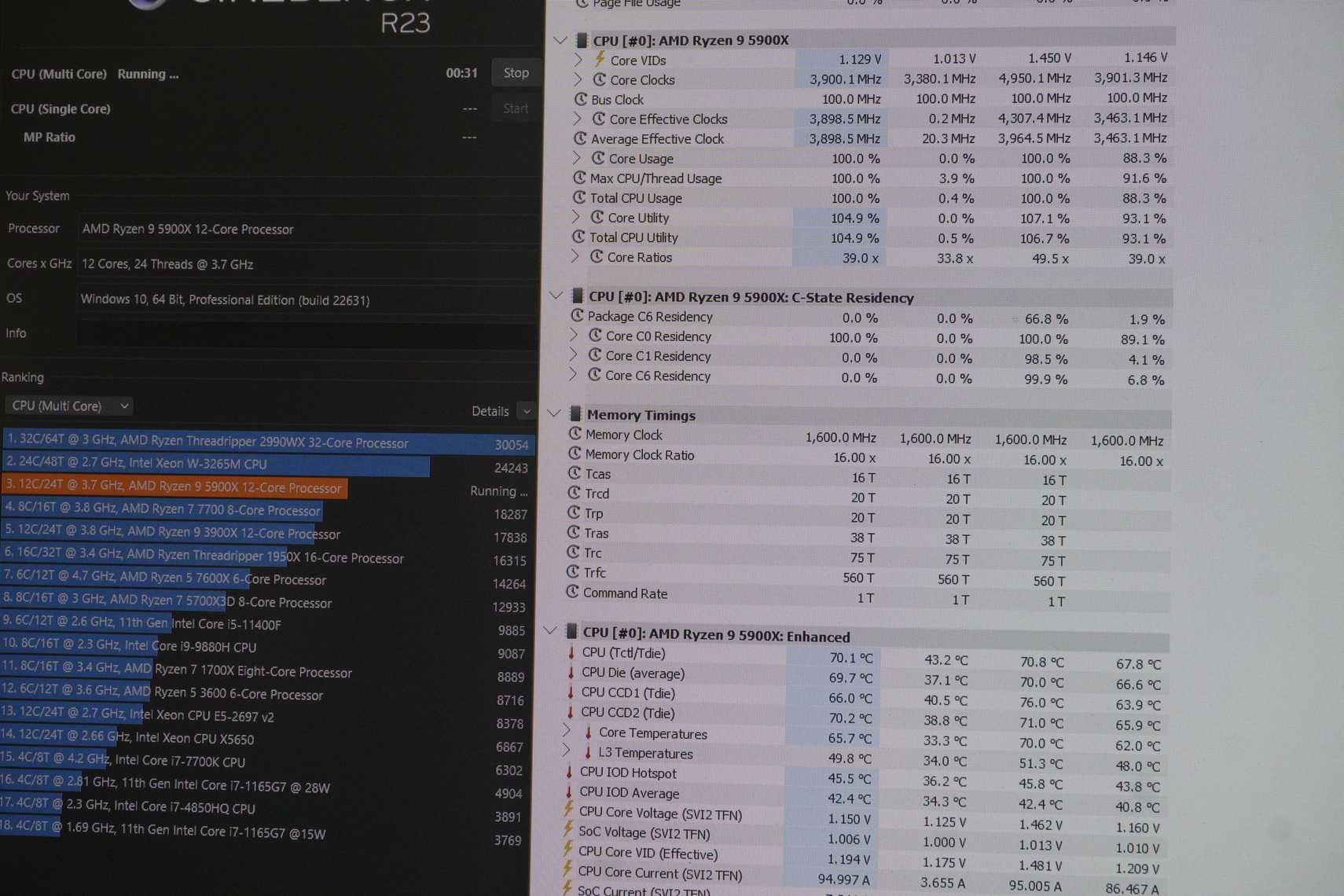Expand the Core Temperatures row

pos(566,731)
